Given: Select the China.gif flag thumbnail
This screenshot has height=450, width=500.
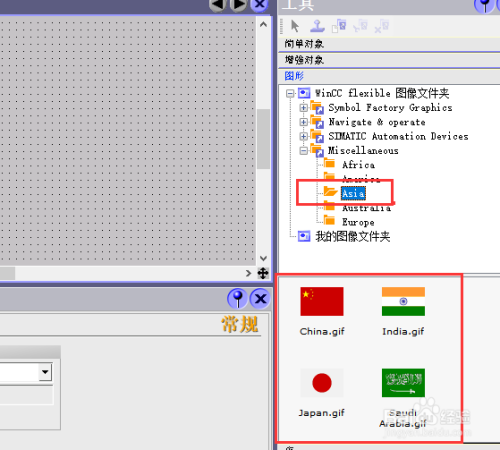Looking at the screenshot, I should (x=322, y=301).
